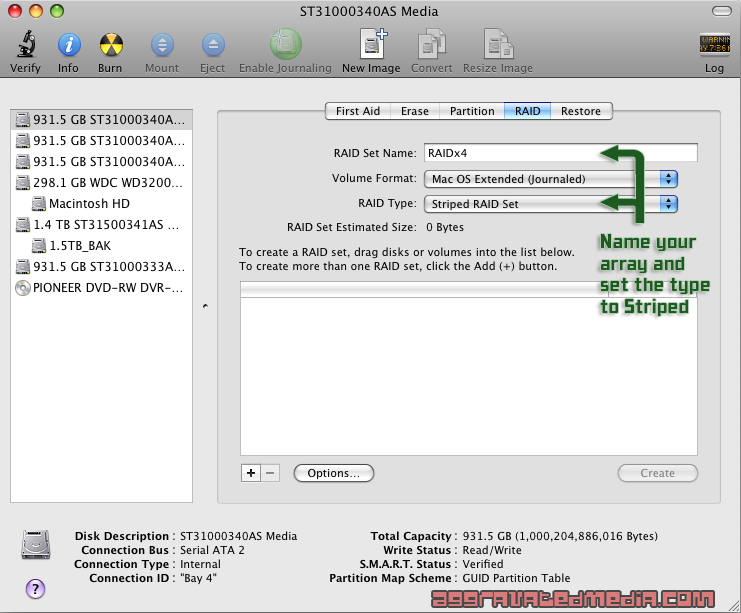Click the 0 Bytes estimated size value
This screenshot has height=613, width=741.
445,227
